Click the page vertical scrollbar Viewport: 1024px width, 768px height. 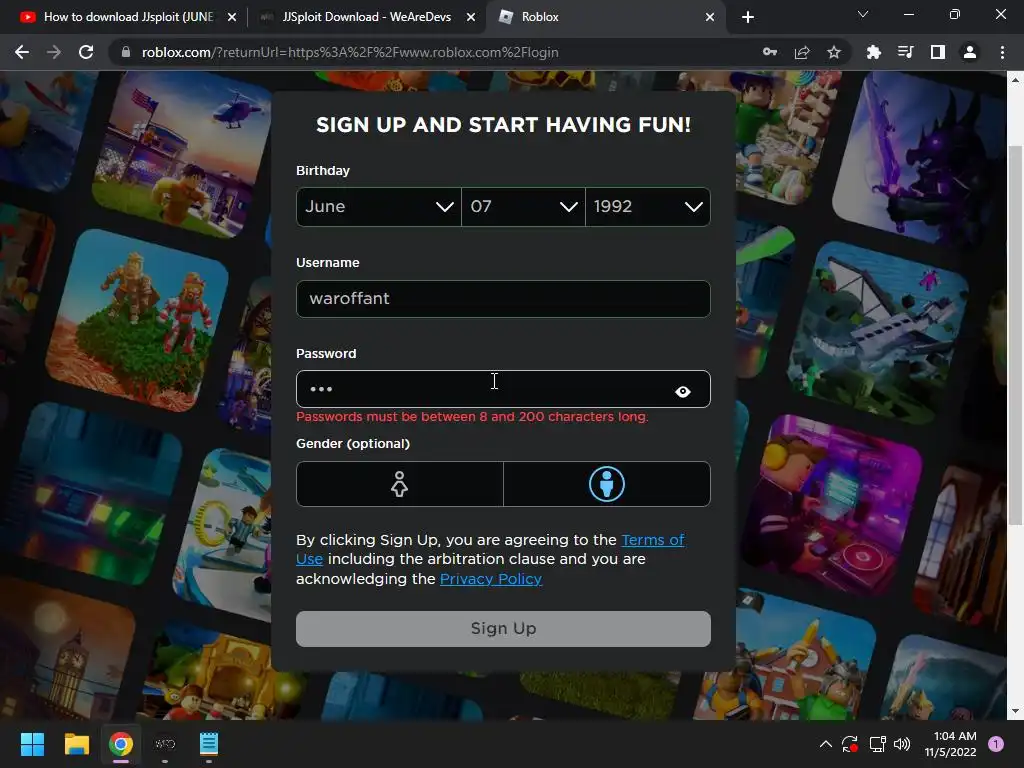click(1015, 333)
